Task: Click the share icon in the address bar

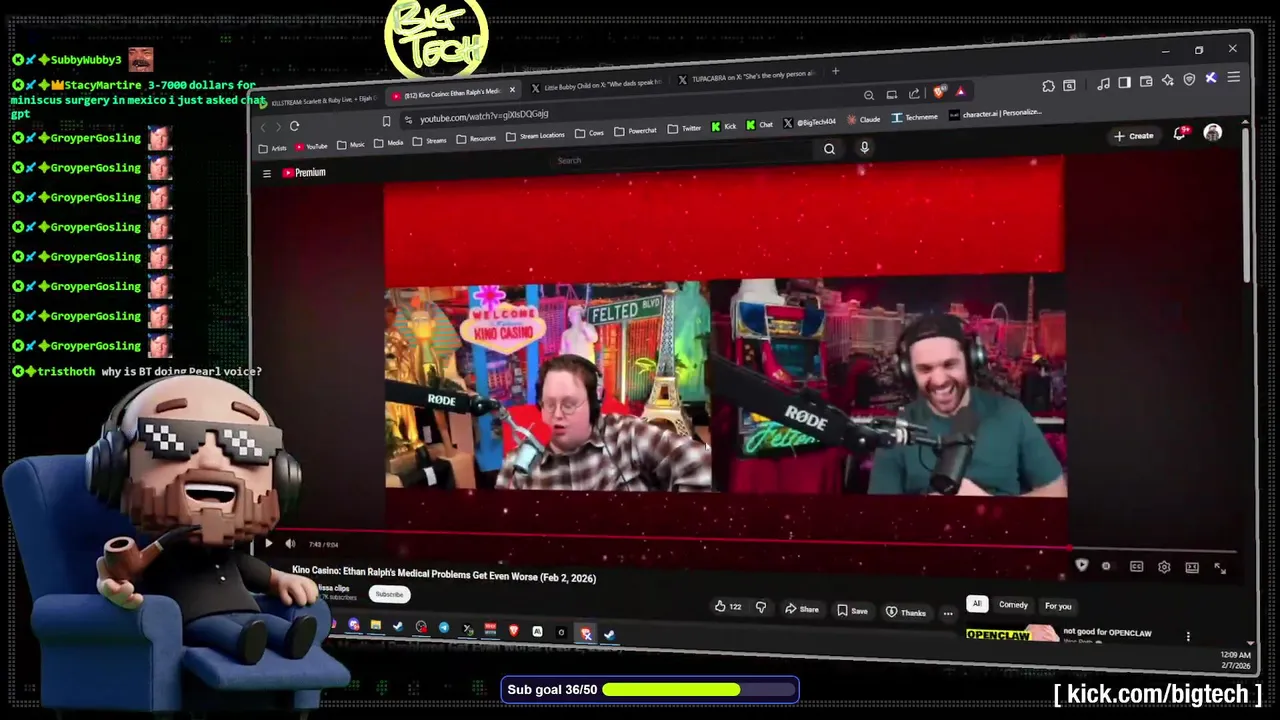Action: [x=914, y=94]
